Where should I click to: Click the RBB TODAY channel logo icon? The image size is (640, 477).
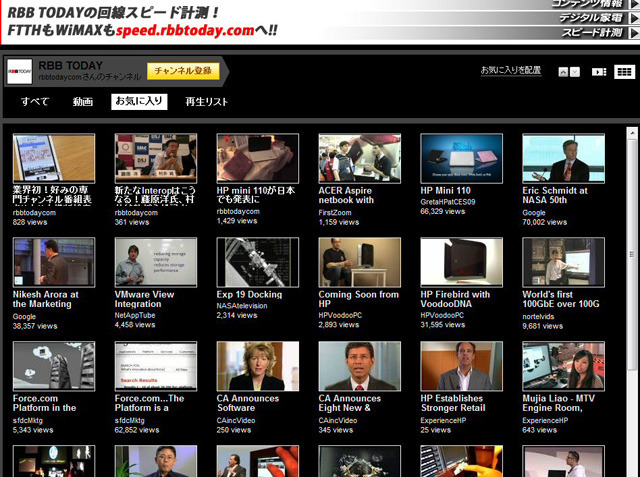pos(20,71)
